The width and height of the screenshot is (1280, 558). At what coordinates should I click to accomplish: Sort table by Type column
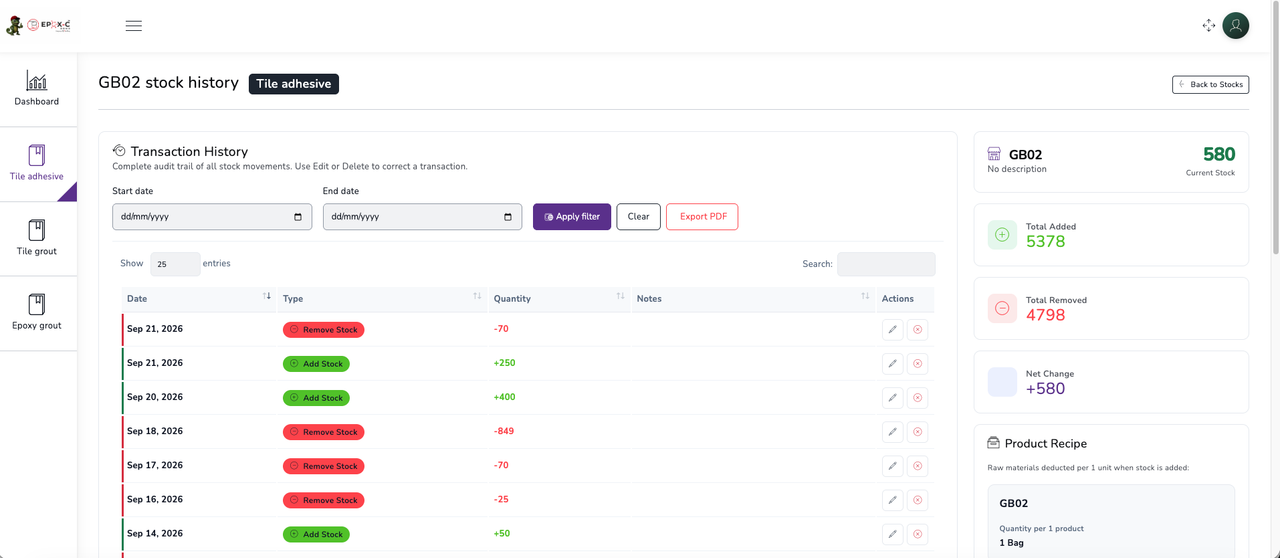tap(382, 299)
